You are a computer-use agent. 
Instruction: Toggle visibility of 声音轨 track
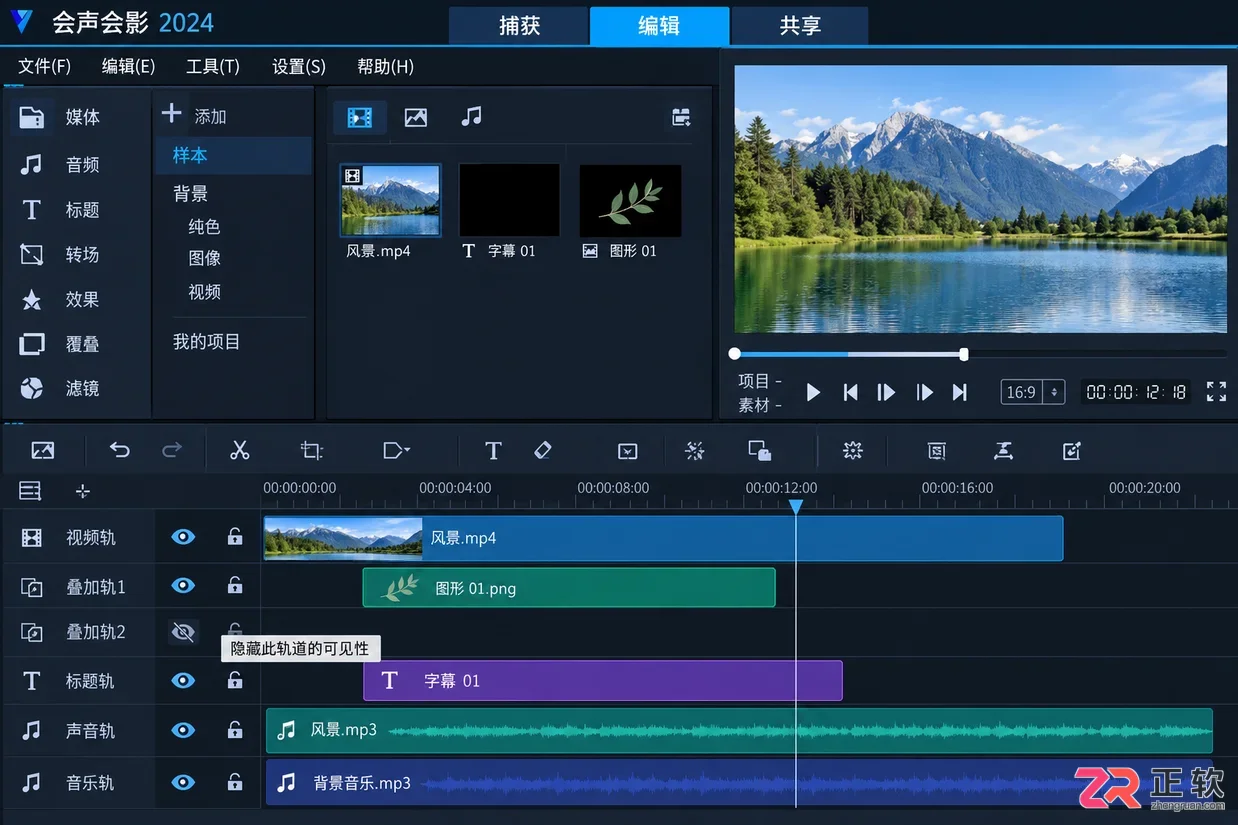point(183,731)
